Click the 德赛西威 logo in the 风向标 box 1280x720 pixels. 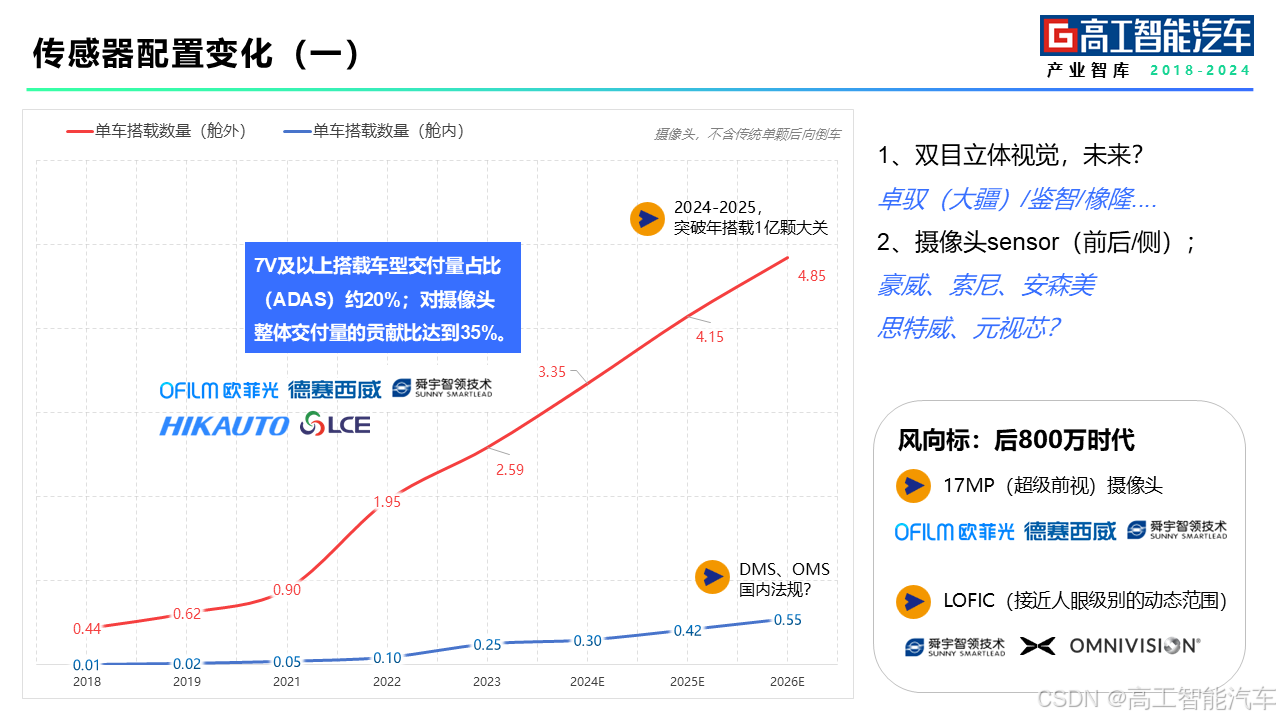click(1070, 532)
